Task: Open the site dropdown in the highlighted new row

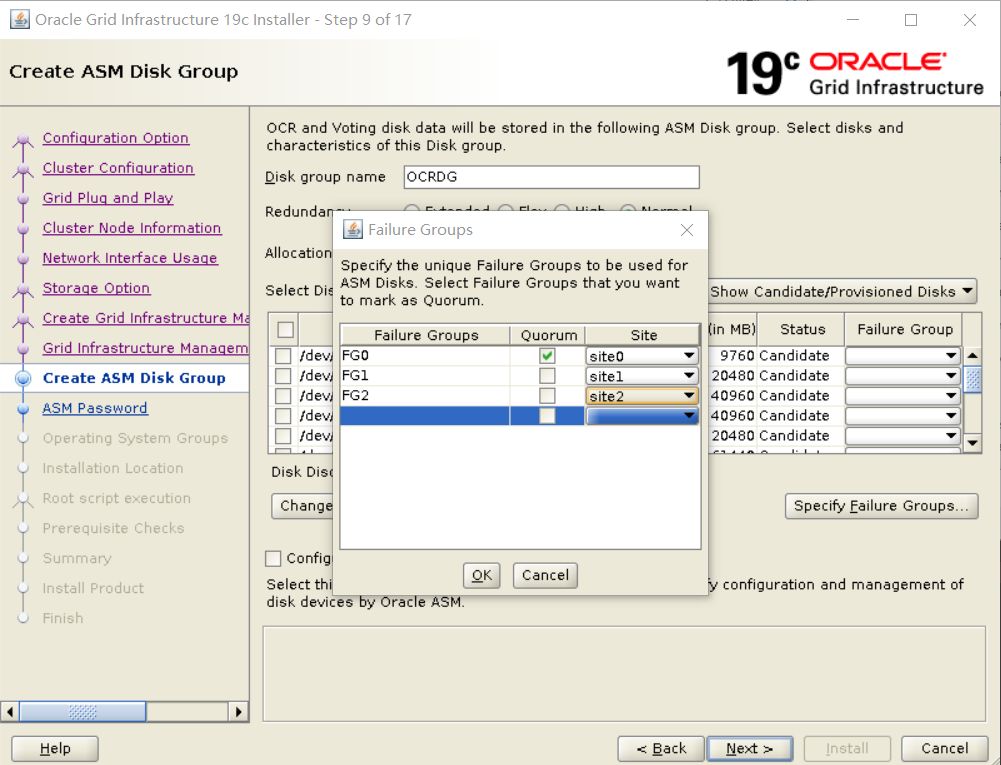Action: pyautogui.click(x=642, y=416)
